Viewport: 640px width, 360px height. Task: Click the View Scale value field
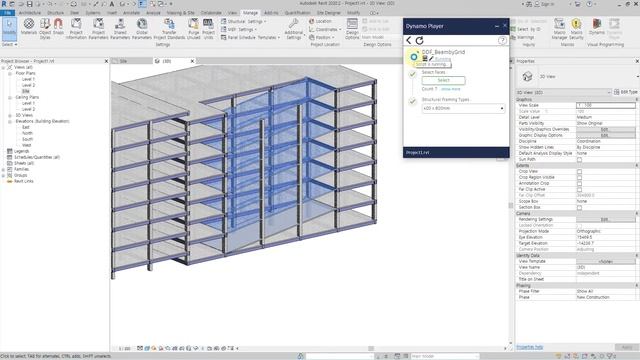tap(606, 105)
